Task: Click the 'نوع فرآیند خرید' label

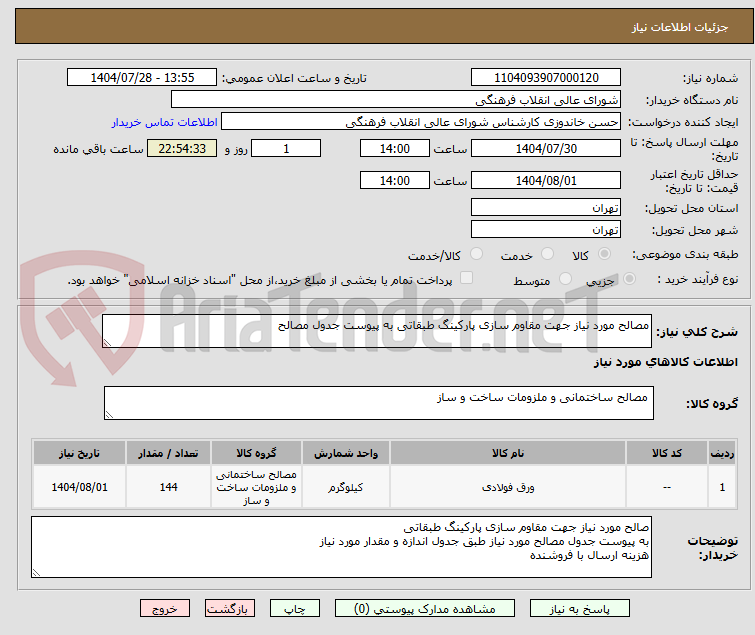Action: click(698, 279)
